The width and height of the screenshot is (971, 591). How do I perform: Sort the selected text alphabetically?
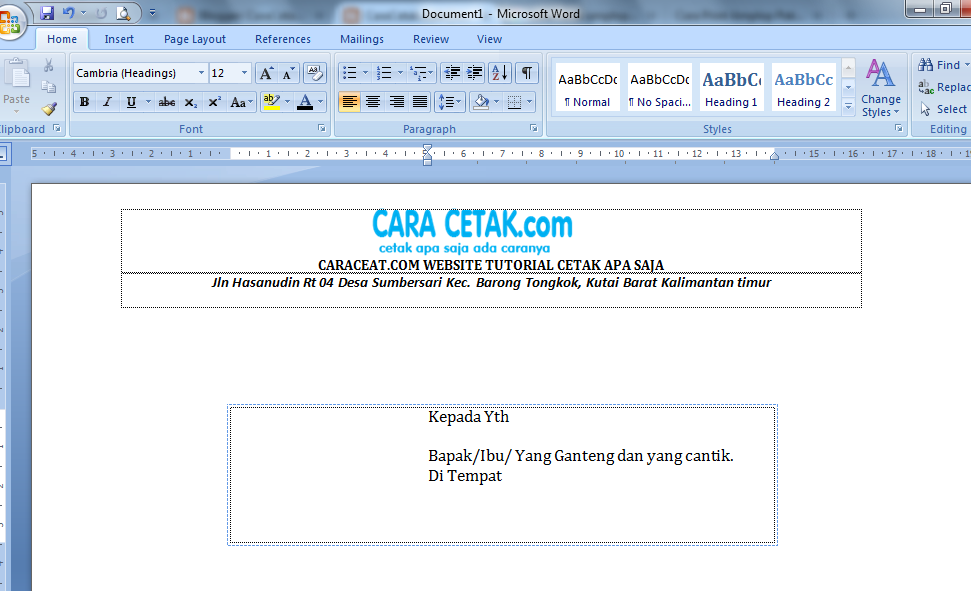click(x=500, y=73)
